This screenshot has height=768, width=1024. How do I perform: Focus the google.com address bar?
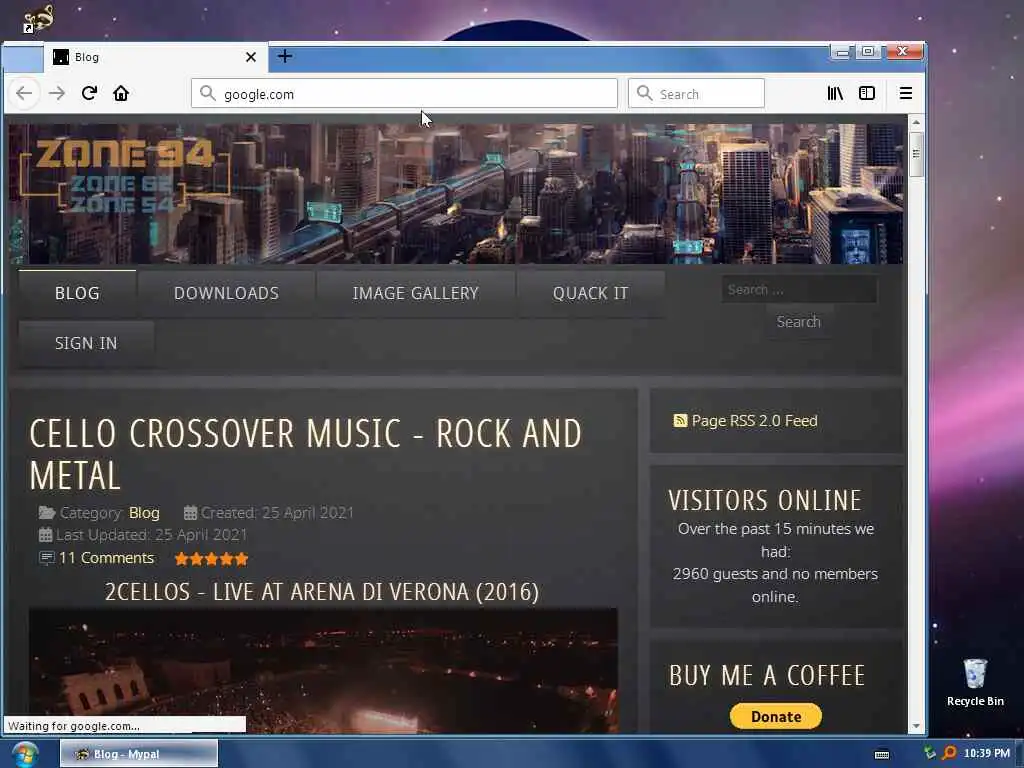point(404,93)
